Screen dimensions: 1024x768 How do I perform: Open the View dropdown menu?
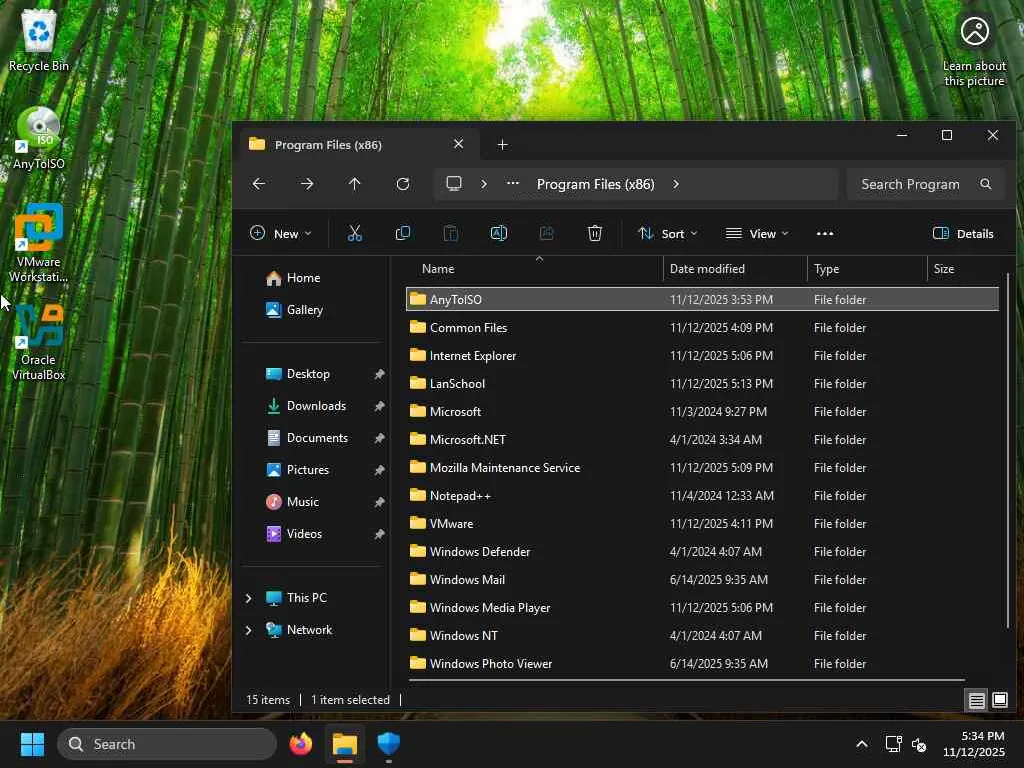click(757, 233)
